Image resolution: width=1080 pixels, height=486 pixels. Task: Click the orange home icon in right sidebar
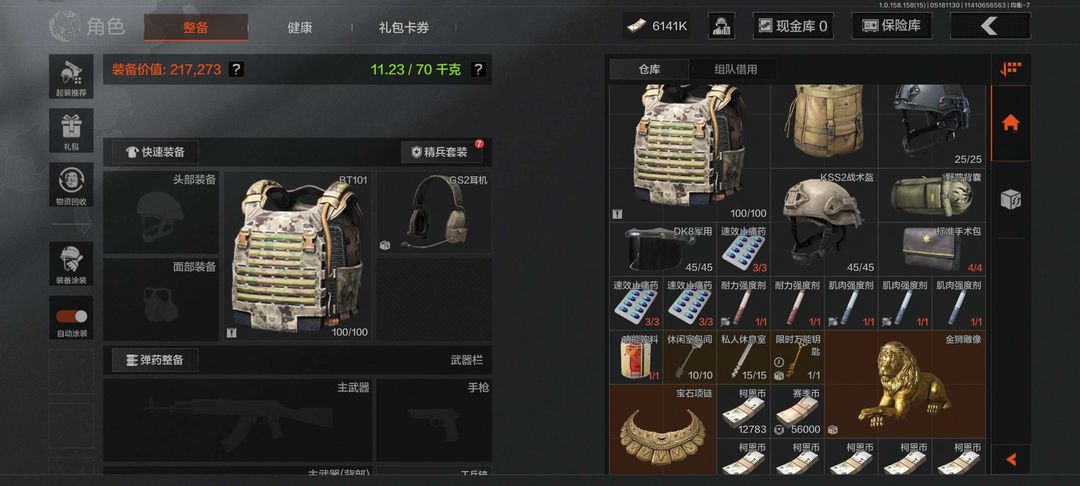pyautogui.click(x=1010, y=123)
